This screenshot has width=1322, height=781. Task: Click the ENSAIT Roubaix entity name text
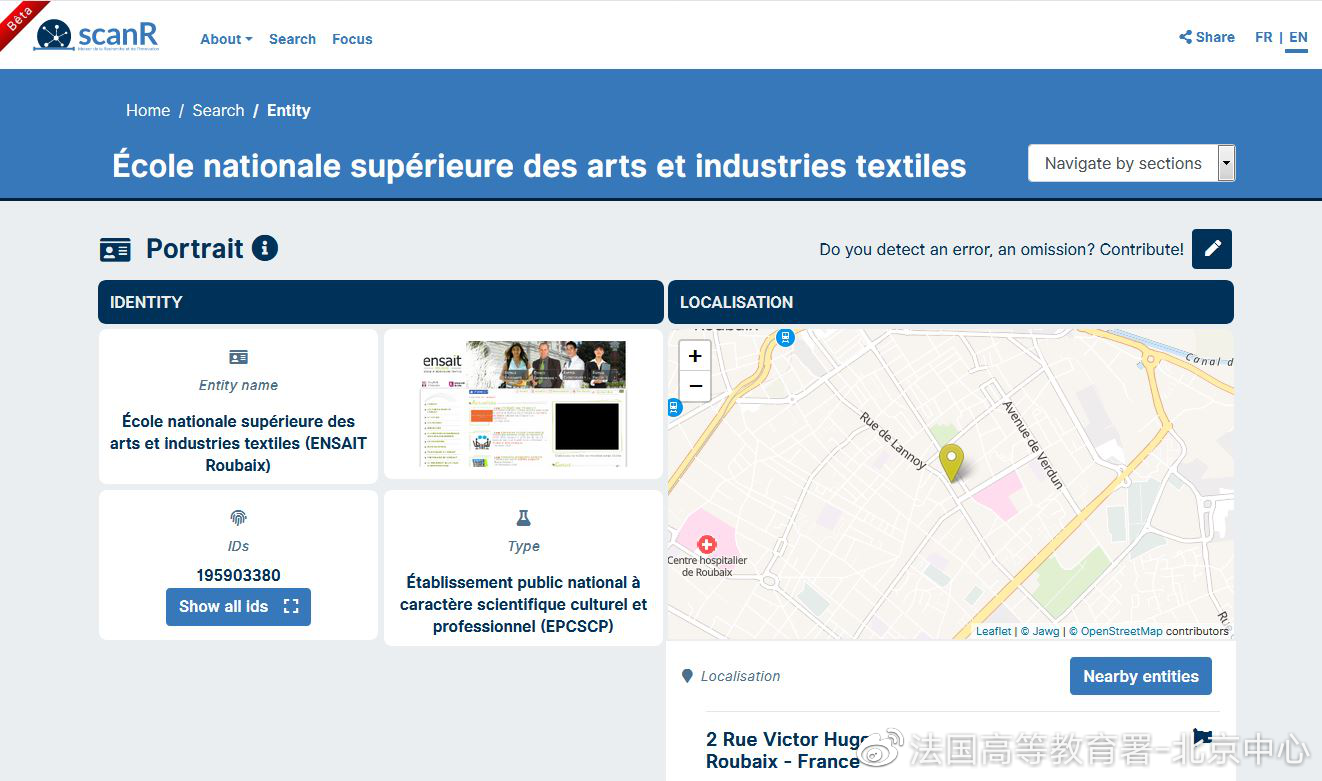238,443
